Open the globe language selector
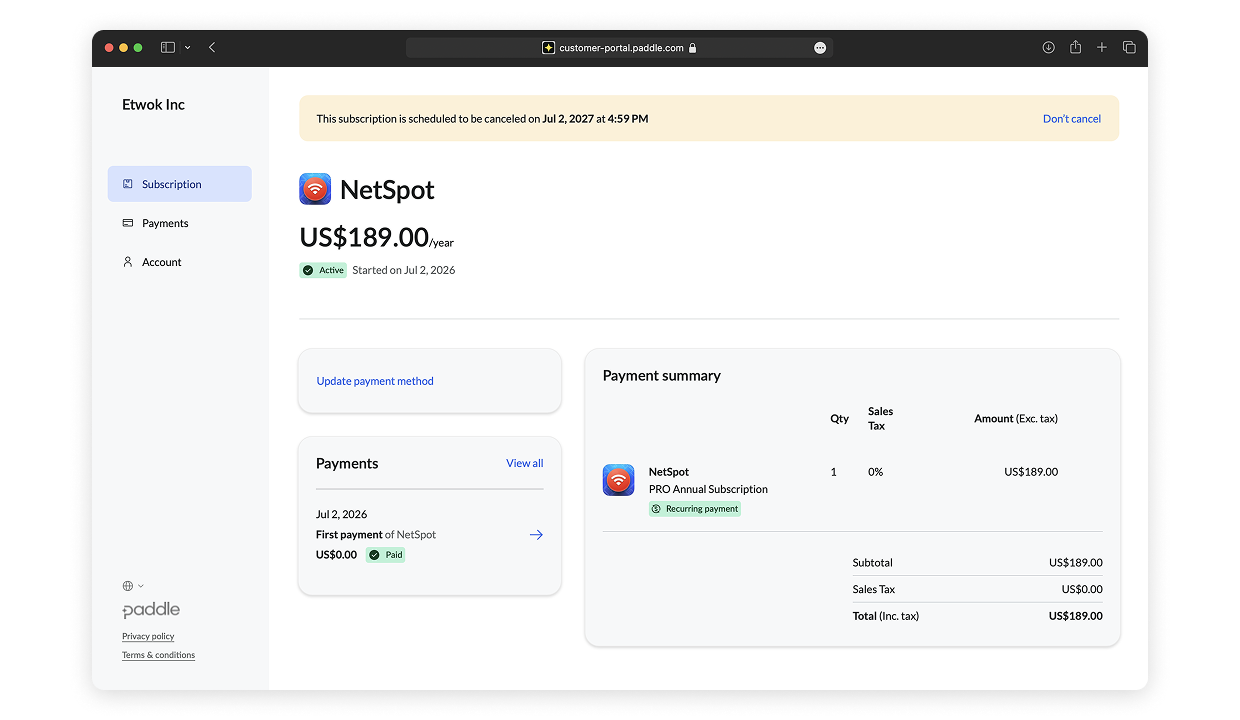 pos(133,586)
